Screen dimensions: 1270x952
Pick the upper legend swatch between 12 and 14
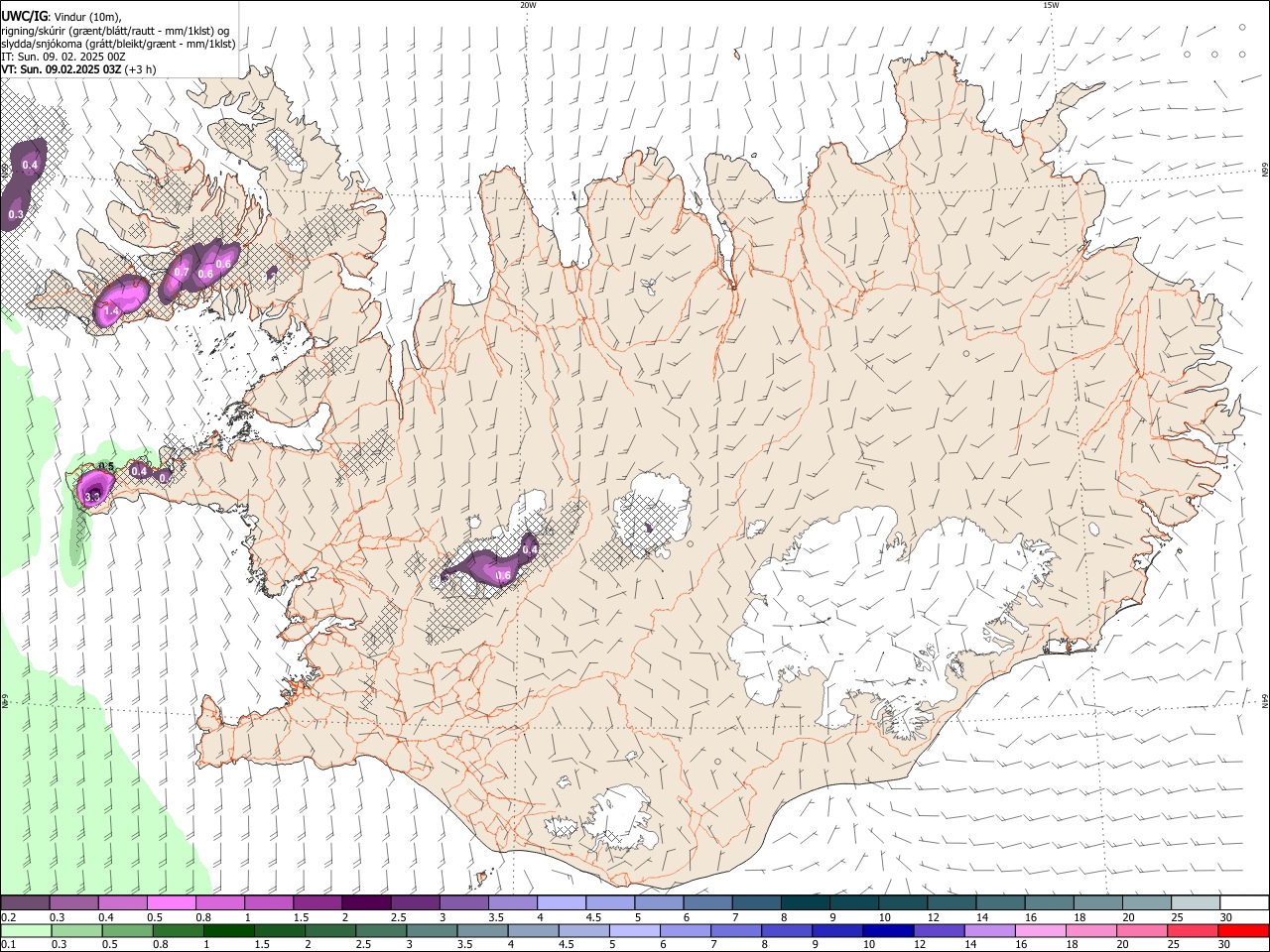click(952, 903)
